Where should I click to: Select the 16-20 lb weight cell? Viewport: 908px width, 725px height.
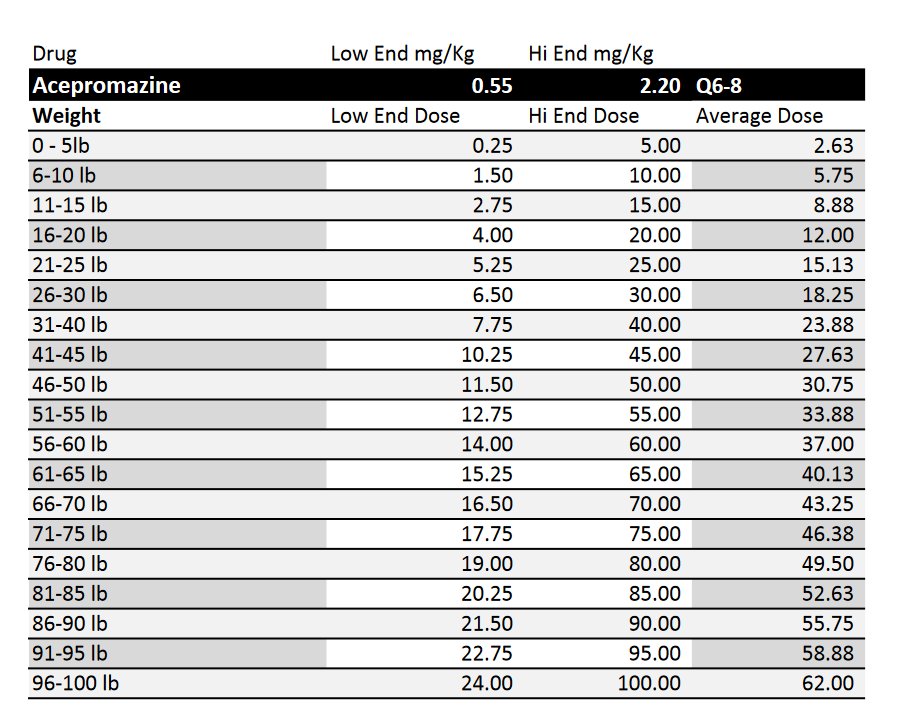70,235
